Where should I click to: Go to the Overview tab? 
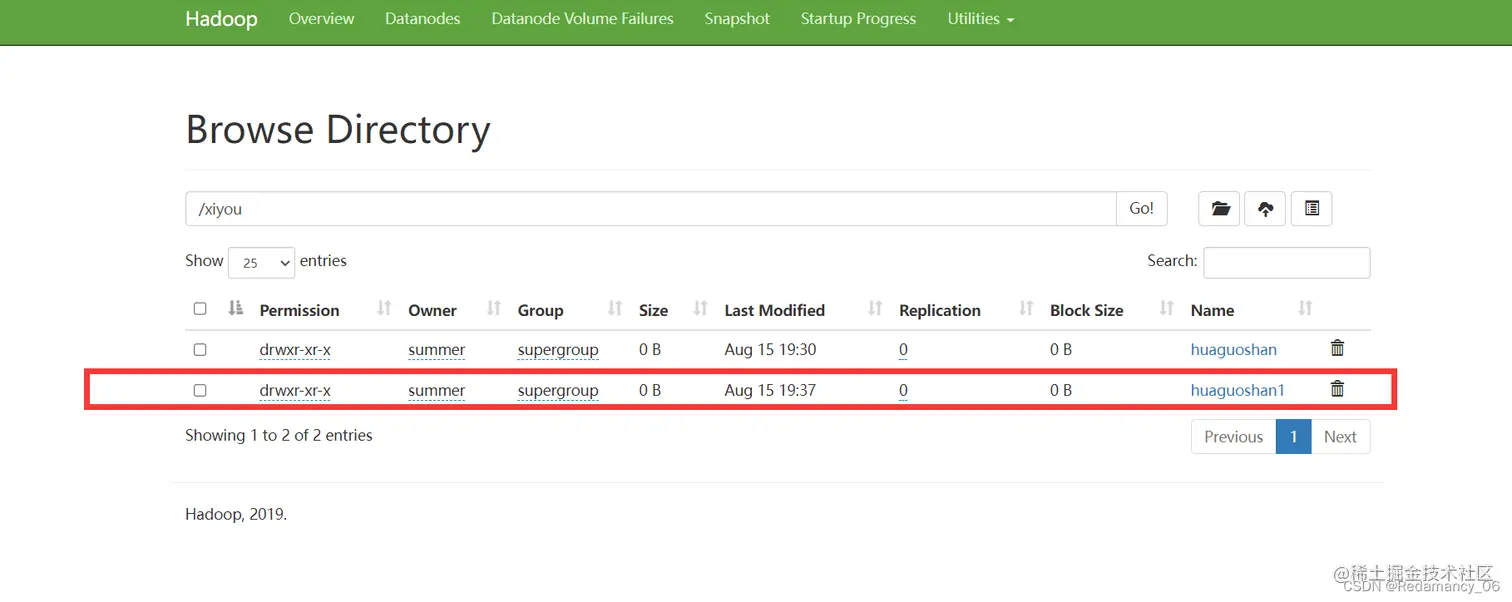click(x=321, y=19)
